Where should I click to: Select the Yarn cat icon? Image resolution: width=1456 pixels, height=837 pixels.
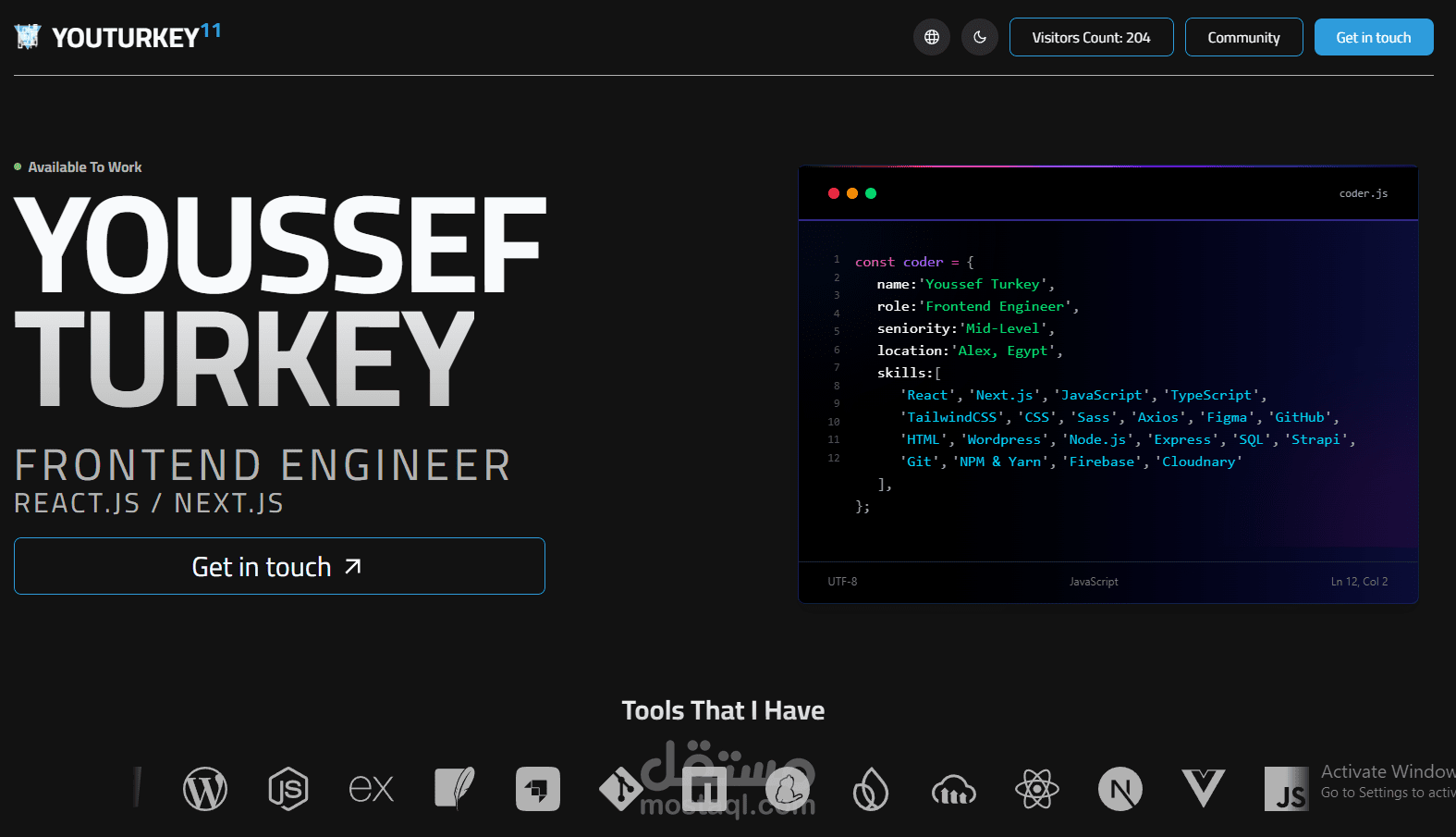788,790
